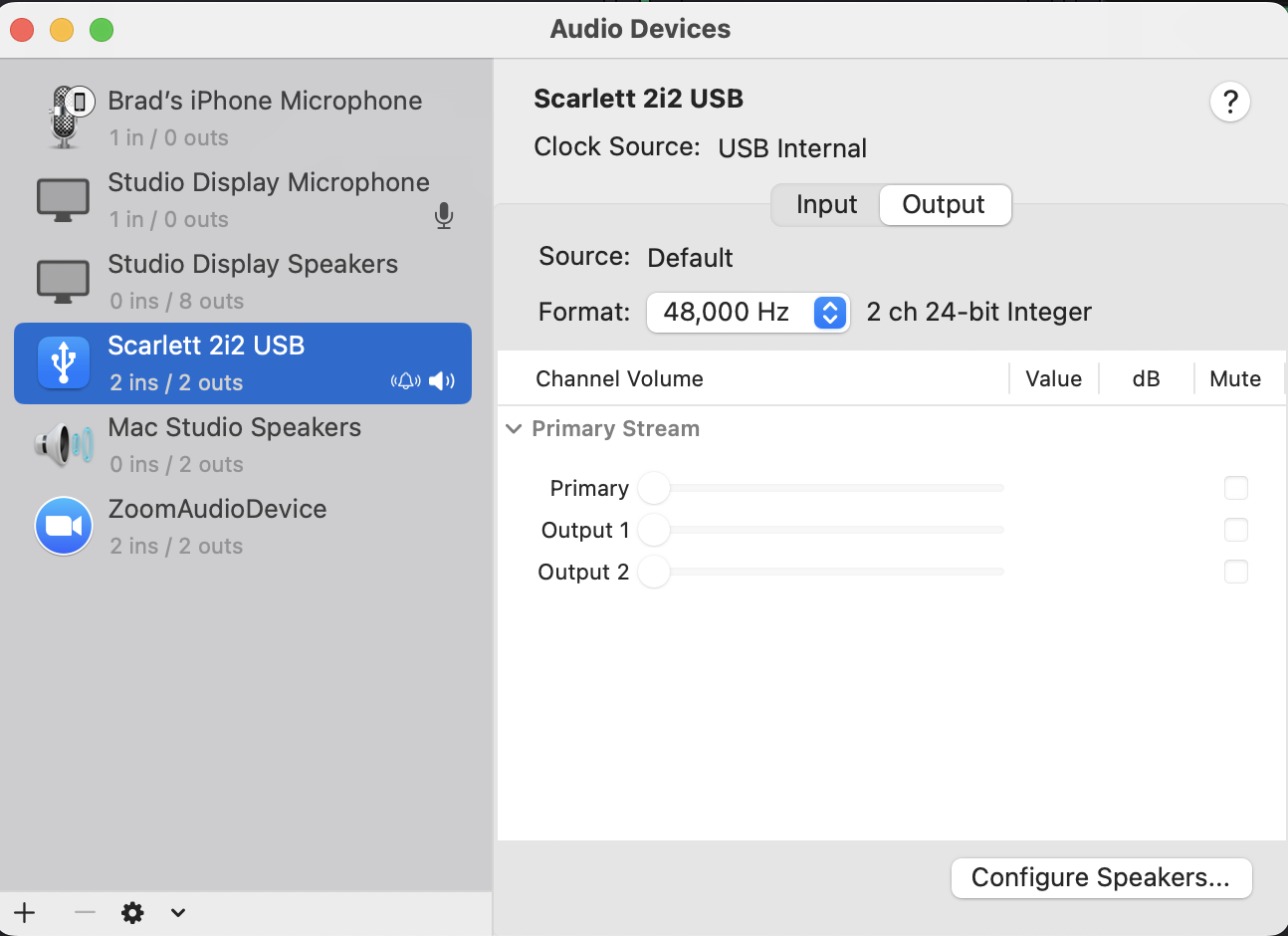Click the Configure Speakers button

(1101, 878)
